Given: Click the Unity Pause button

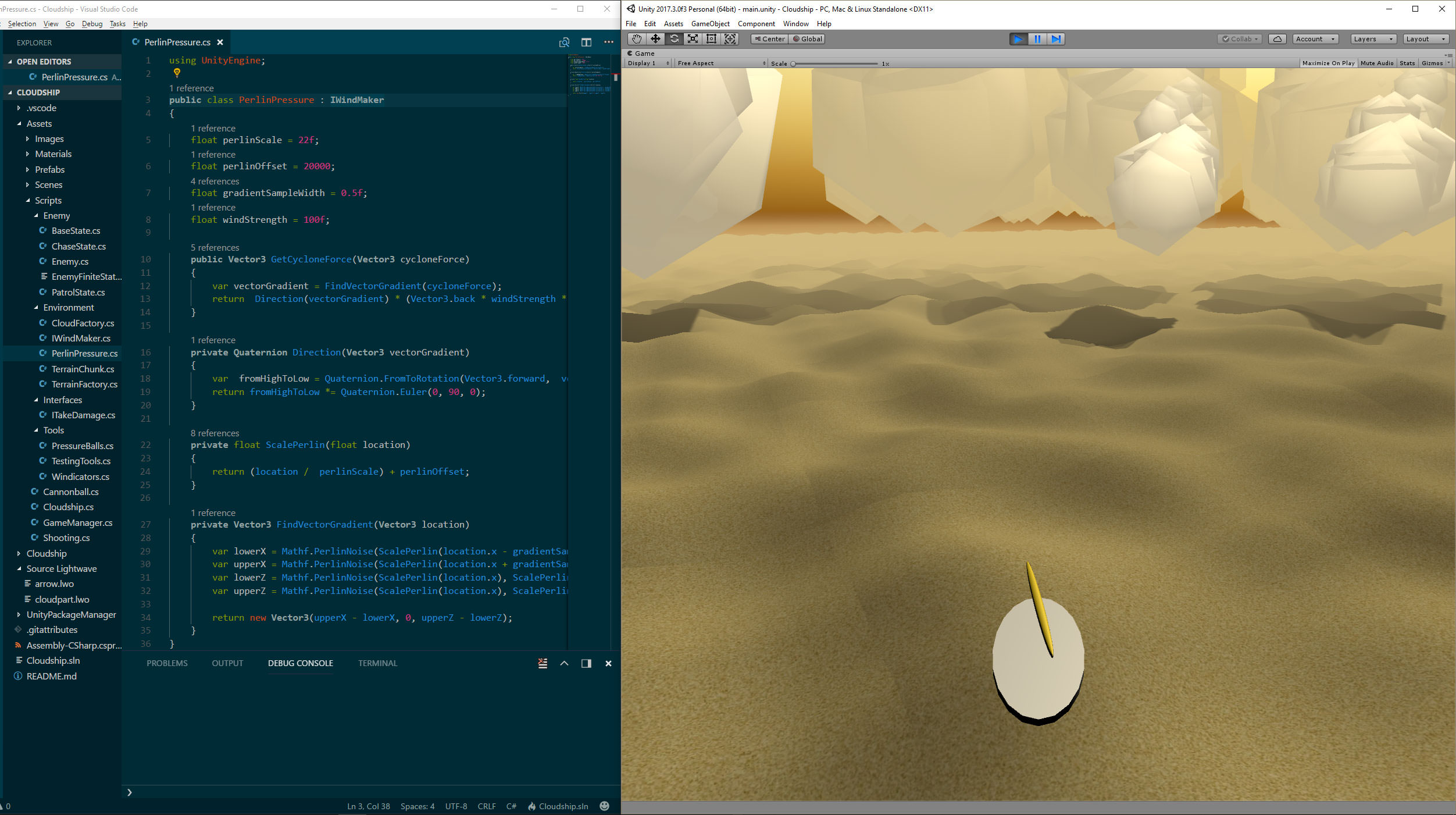Looking at the screenshot, I should (1037, 39).
